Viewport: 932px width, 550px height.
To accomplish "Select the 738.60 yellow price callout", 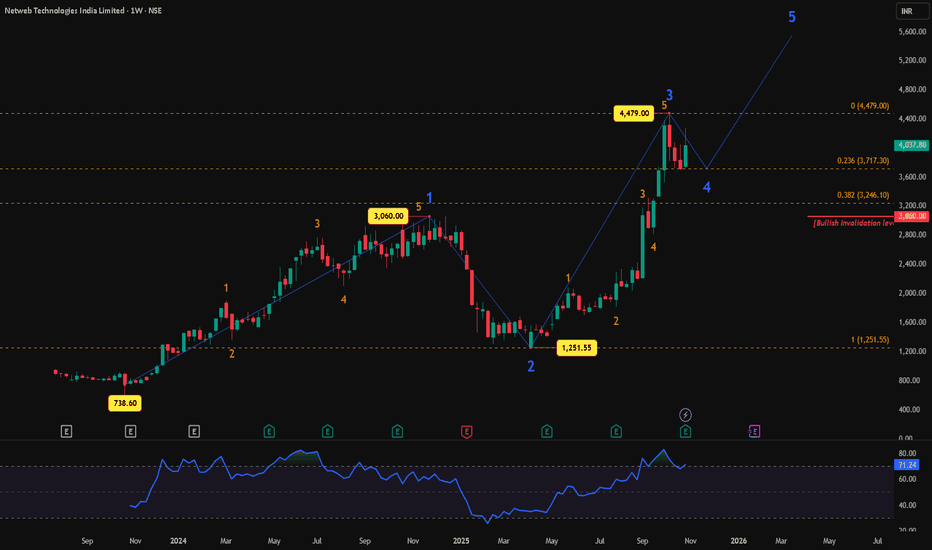I will pyautogui.click(x=125, y=403).
